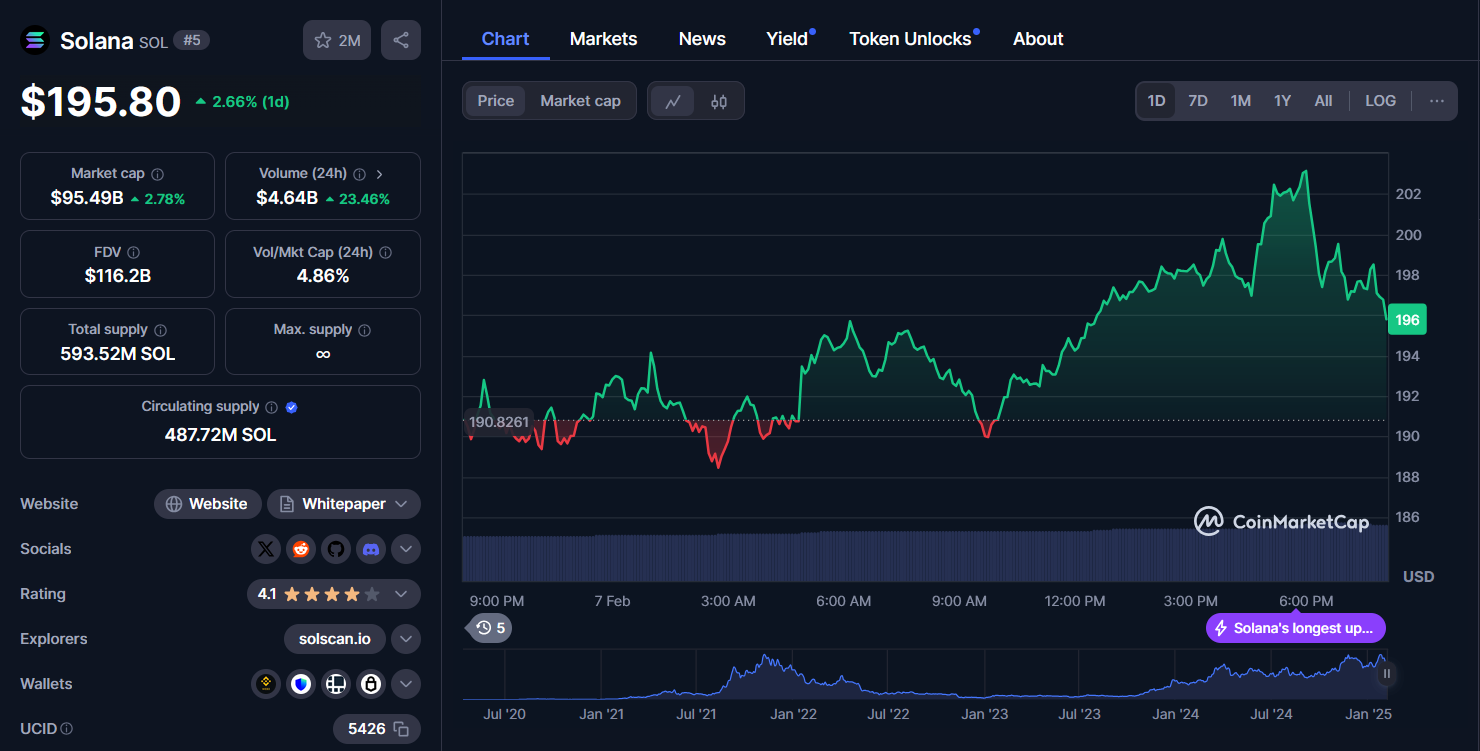Image resolution: width=1480 pixels, height=751 pixels.
Task: Switch to candlestick chart icon
Action: pyautogui.click(x=719, y=101)
